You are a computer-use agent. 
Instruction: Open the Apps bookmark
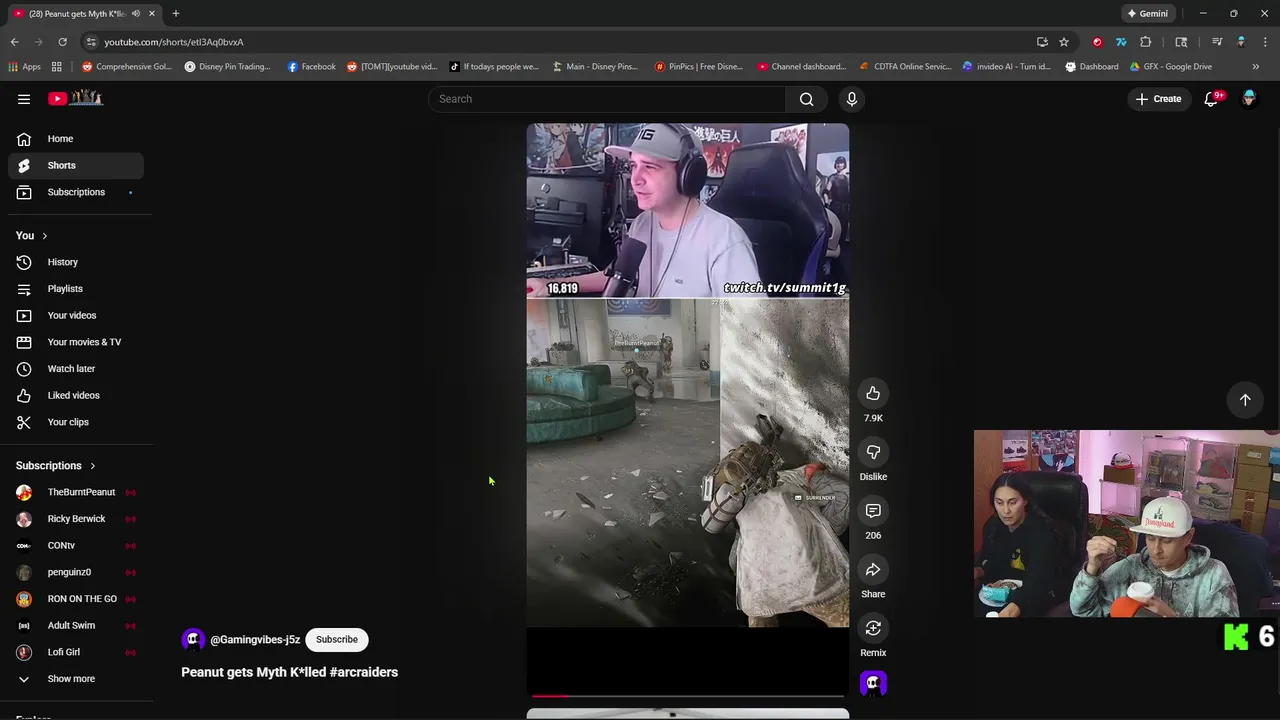[x=24, y=67]
